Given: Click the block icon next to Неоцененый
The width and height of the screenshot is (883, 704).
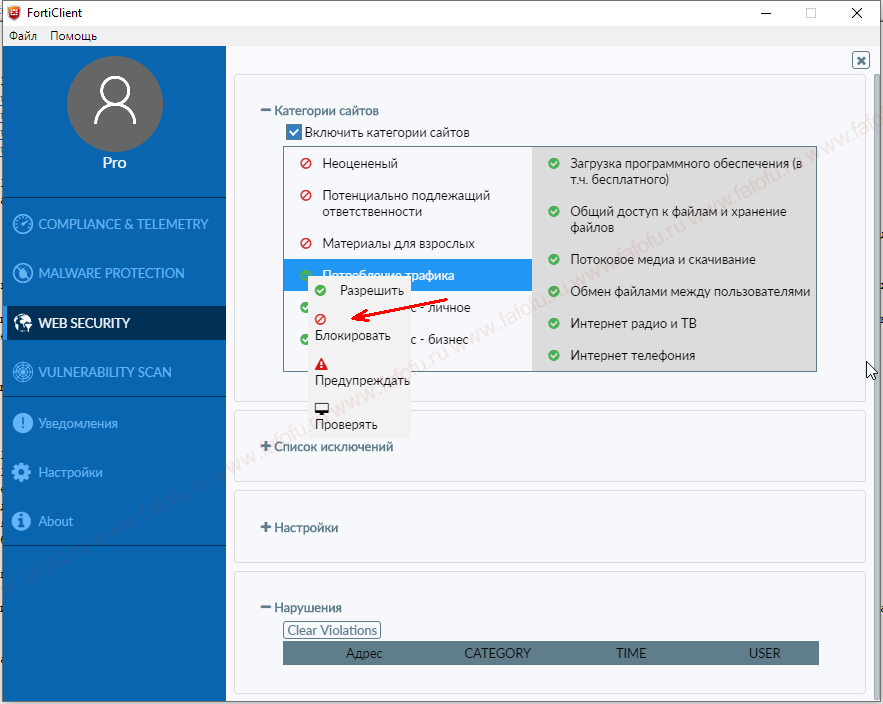Looking at the screenshot, I should click(306, 163).
